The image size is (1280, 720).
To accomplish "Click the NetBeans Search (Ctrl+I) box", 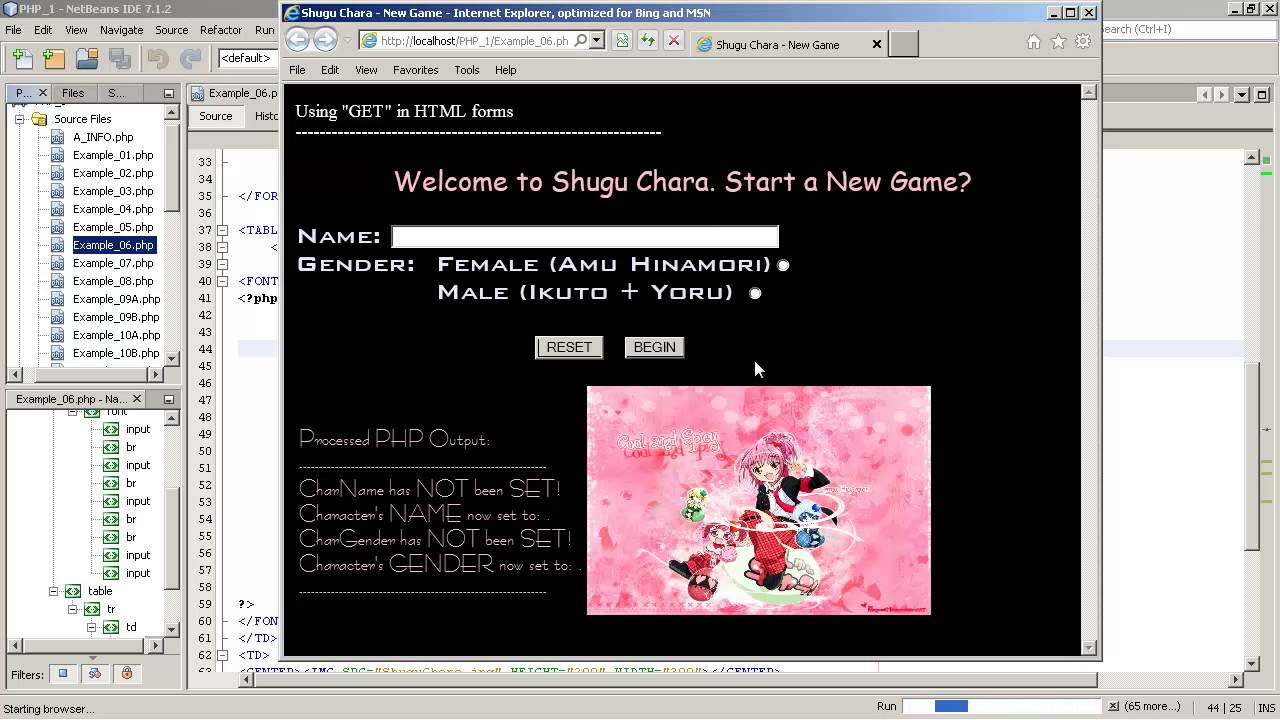I will 1189,29.
